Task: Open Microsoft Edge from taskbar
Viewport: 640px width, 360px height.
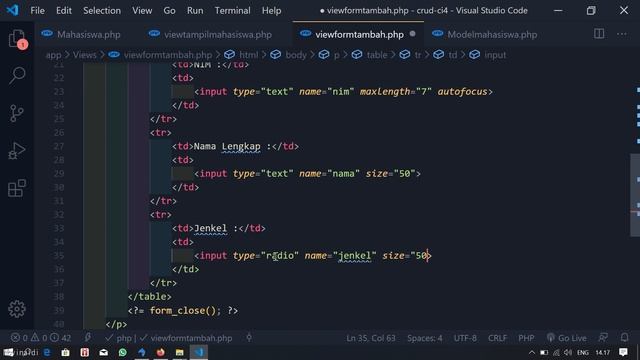Action: (x=47, y=352)
